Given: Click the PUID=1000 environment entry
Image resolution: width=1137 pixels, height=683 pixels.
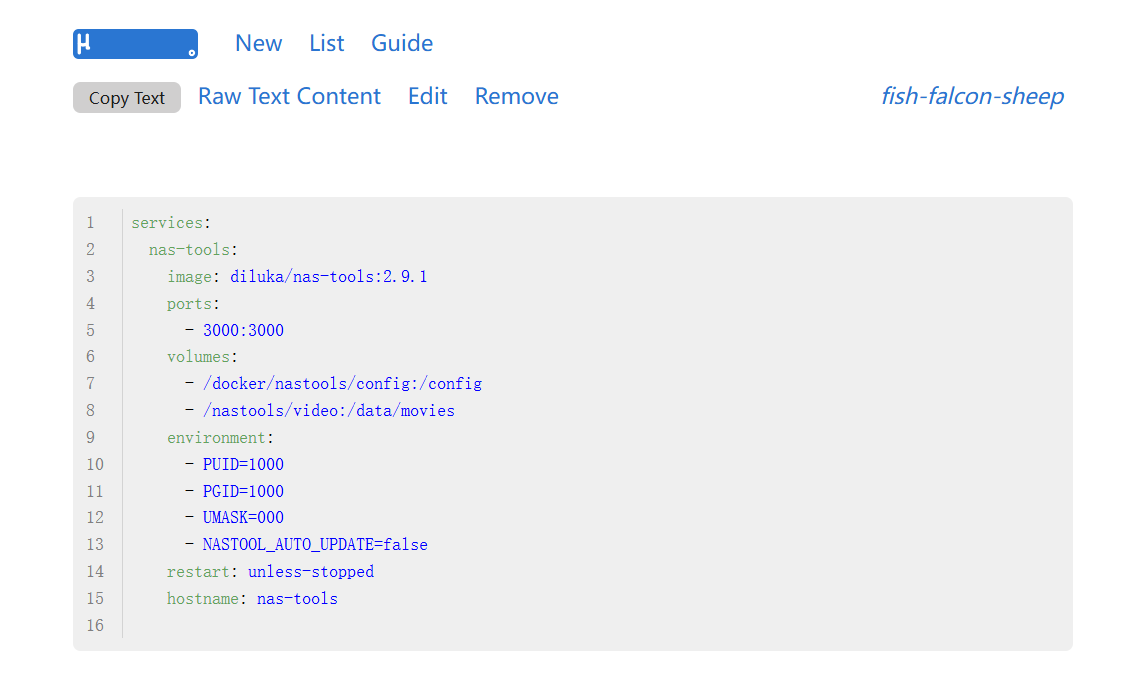Looking at the screenshot, I should [243, 464].
